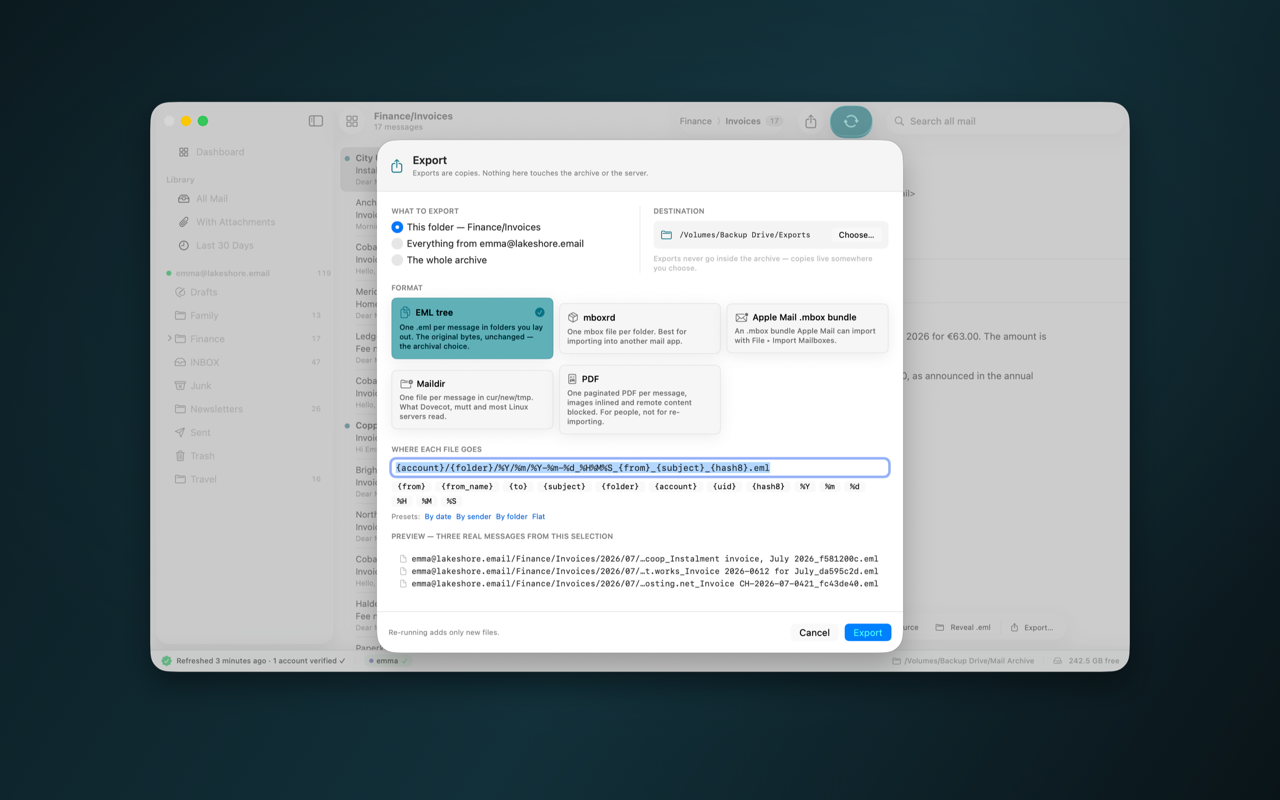Click the Junk folder icon
The width and height of the screenshot is (1280, 800).
[x=180, y=385]
